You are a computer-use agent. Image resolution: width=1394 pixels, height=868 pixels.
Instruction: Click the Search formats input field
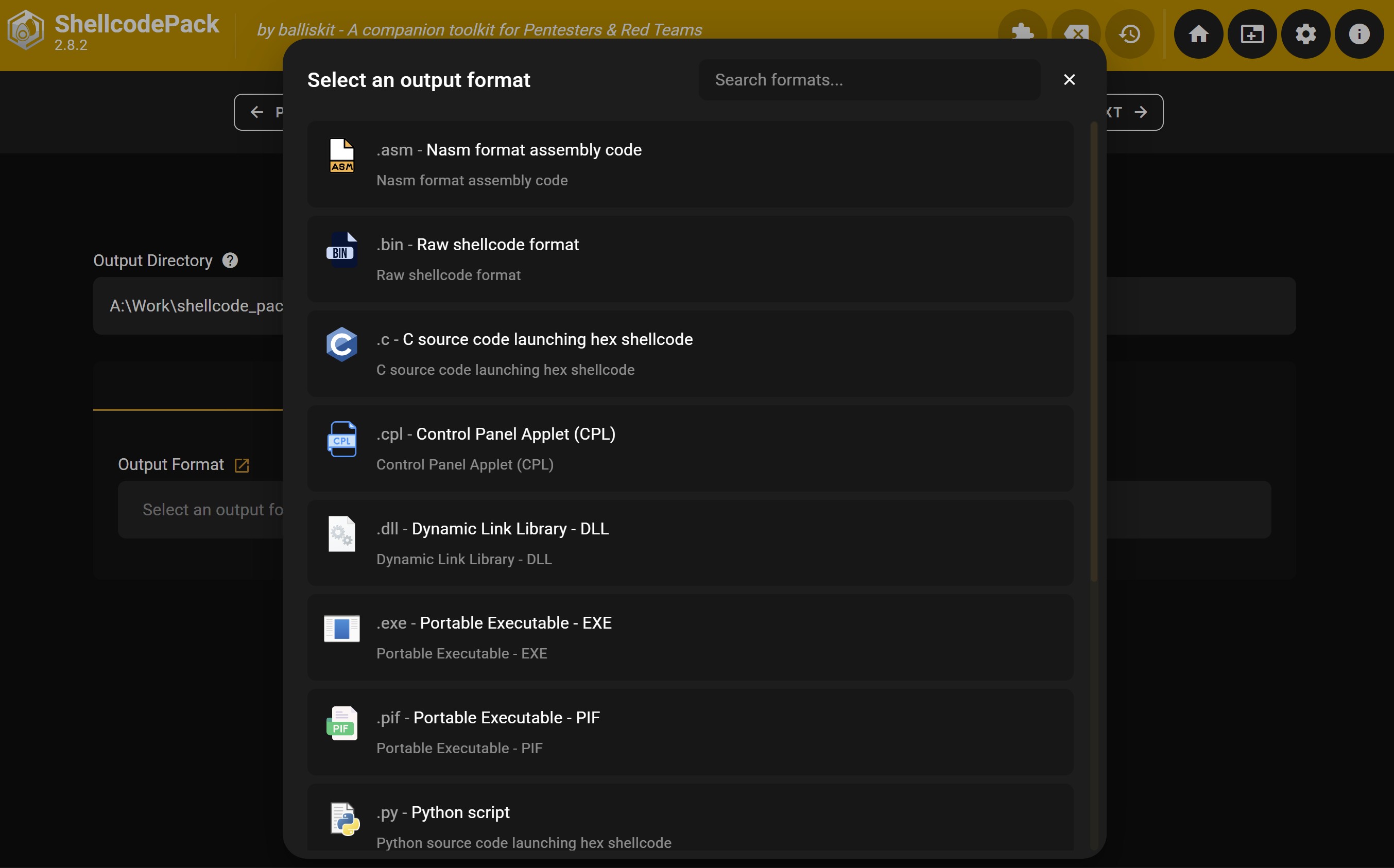(x=869, y=80)
